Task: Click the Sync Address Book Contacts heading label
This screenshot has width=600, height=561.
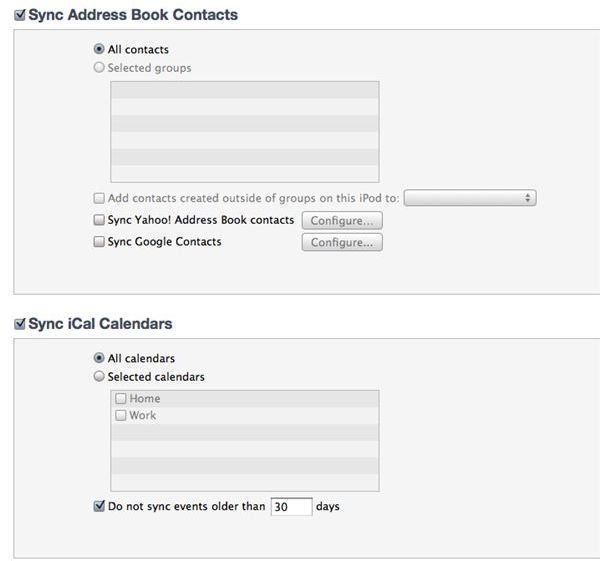Action: click(x=133, y=15)
